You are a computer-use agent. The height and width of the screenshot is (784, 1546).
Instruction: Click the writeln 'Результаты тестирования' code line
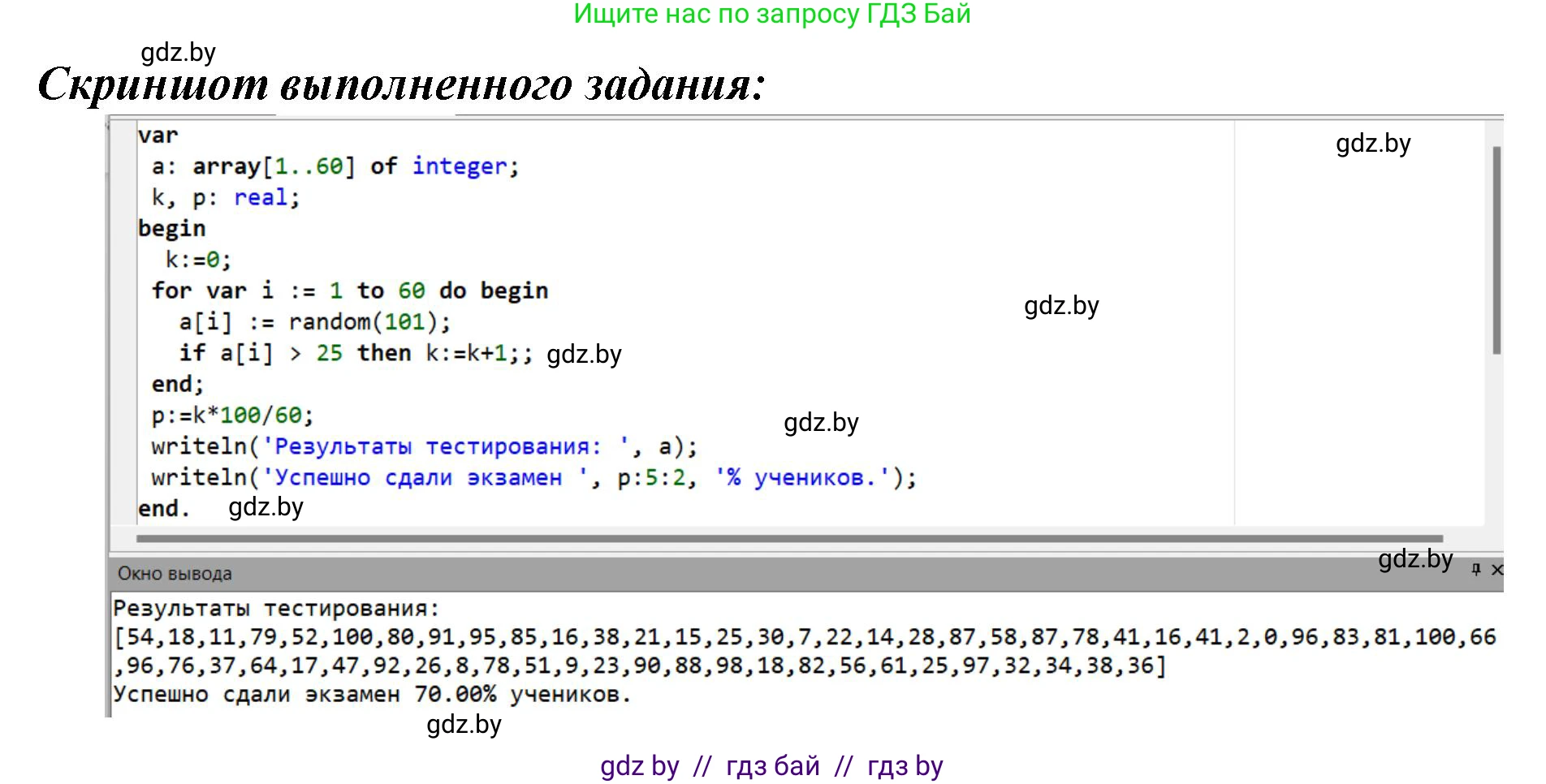pyautogui.click(x=423, y=446)
